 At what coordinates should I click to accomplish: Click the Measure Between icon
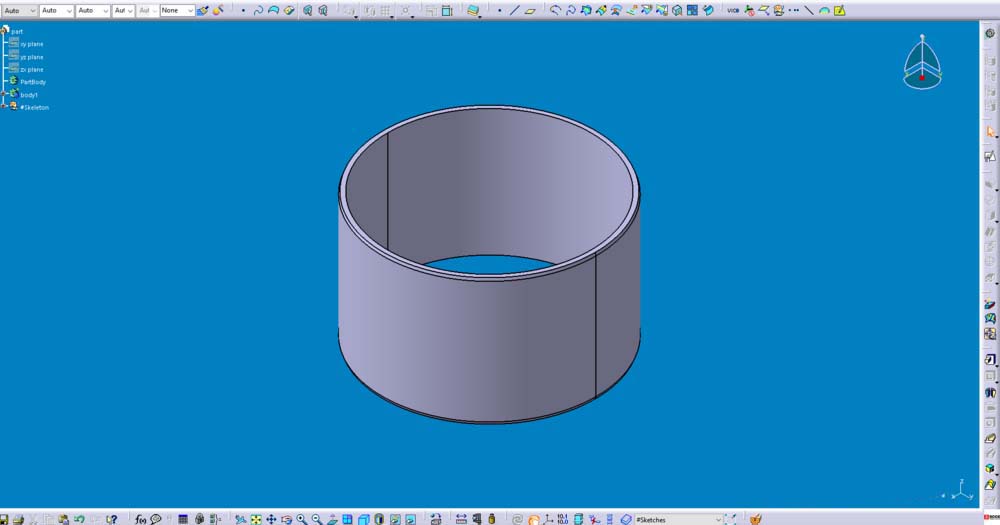pyautogui.click(x=461, y=519)
